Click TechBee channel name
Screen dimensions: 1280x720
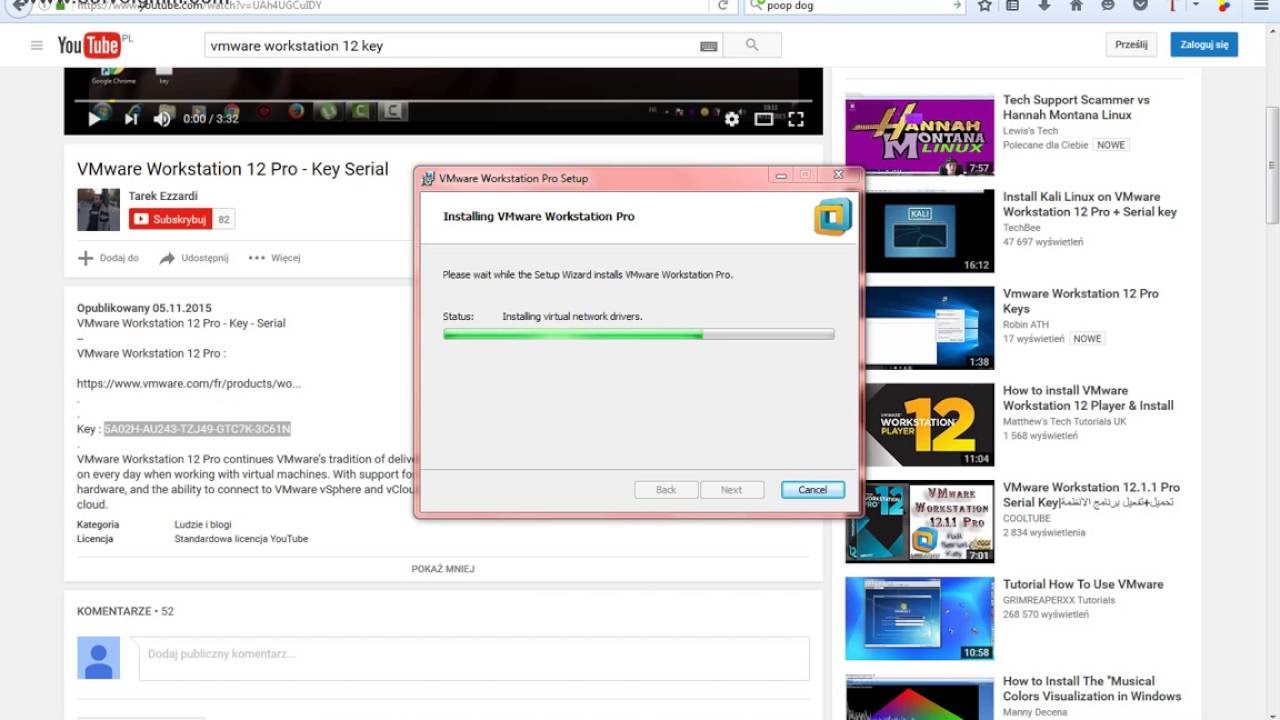[x=1022, y=228]
